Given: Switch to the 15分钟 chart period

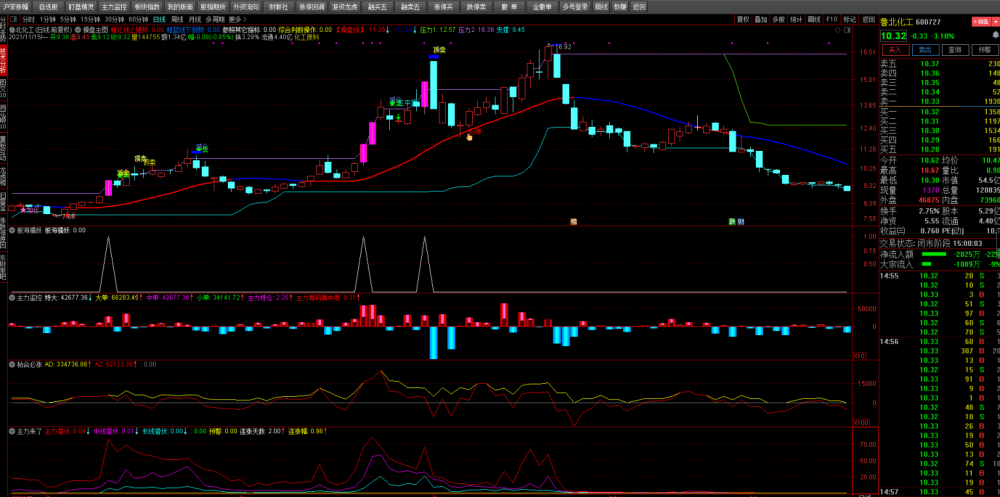Looking at the screenshot, I should [x=91, y=19].
